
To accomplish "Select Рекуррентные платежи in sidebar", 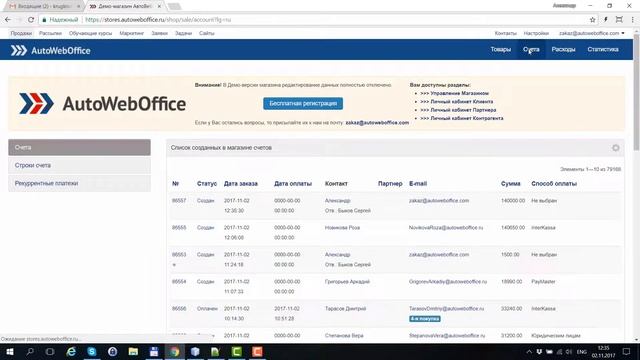I will pyautogui.click(x=79, y=183).
